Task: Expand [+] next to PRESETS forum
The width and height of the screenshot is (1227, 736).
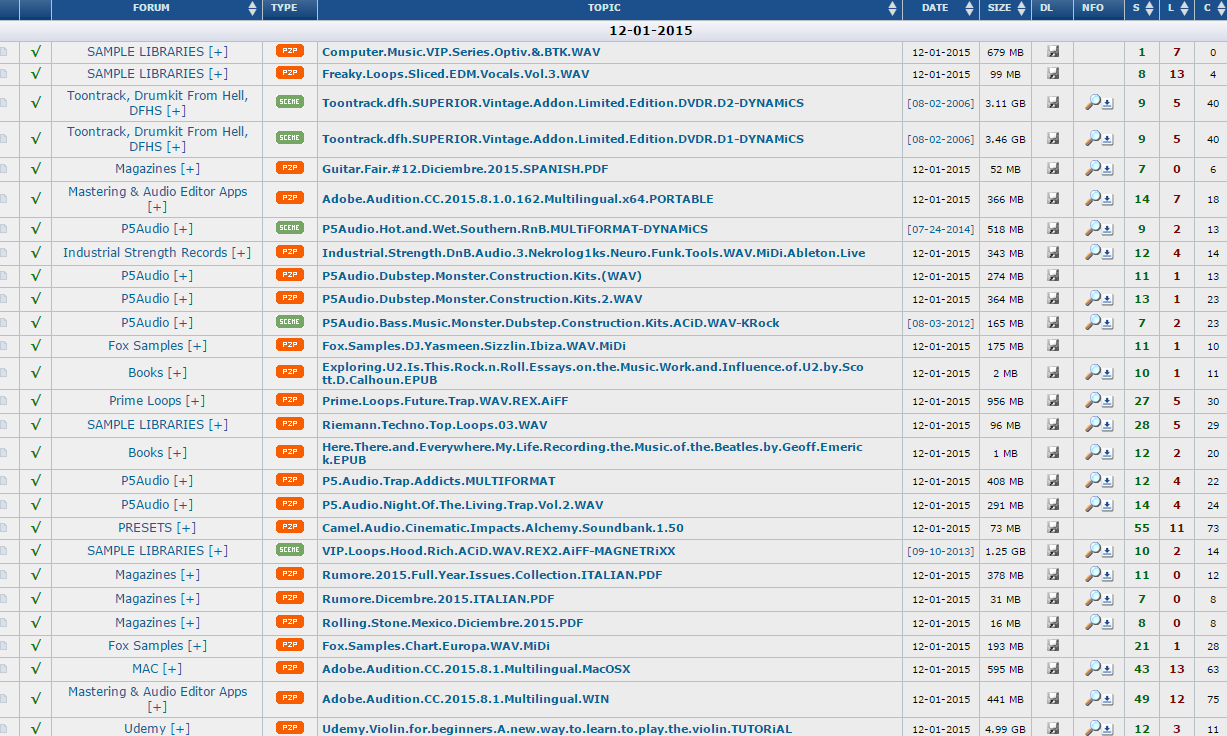Action: click(186, 528)
